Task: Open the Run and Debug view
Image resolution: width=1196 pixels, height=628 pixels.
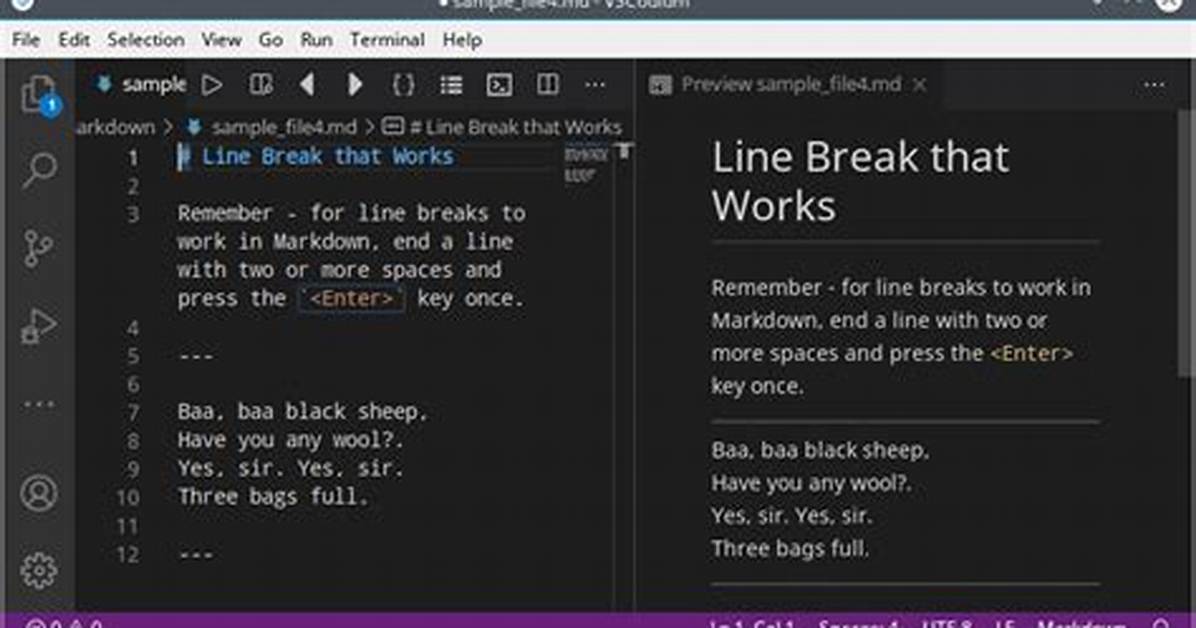Action: pyautogui.click(x=39, y=326)
